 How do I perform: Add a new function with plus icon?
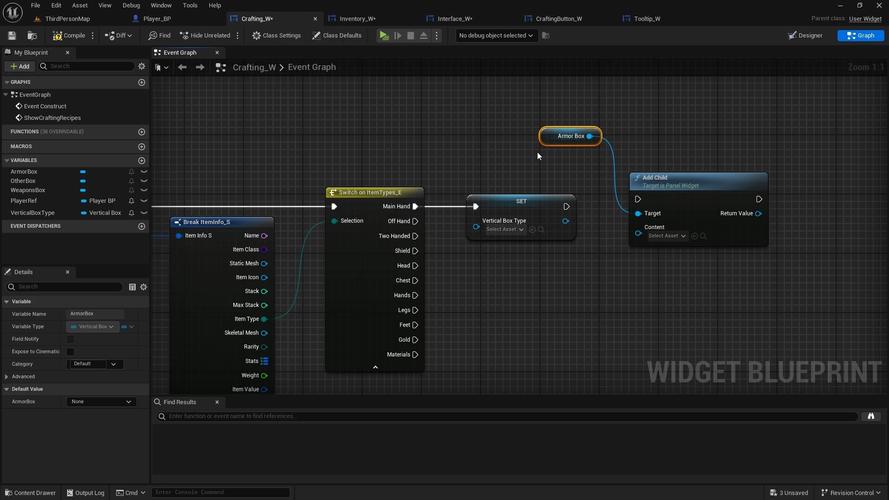click(142, 132)
